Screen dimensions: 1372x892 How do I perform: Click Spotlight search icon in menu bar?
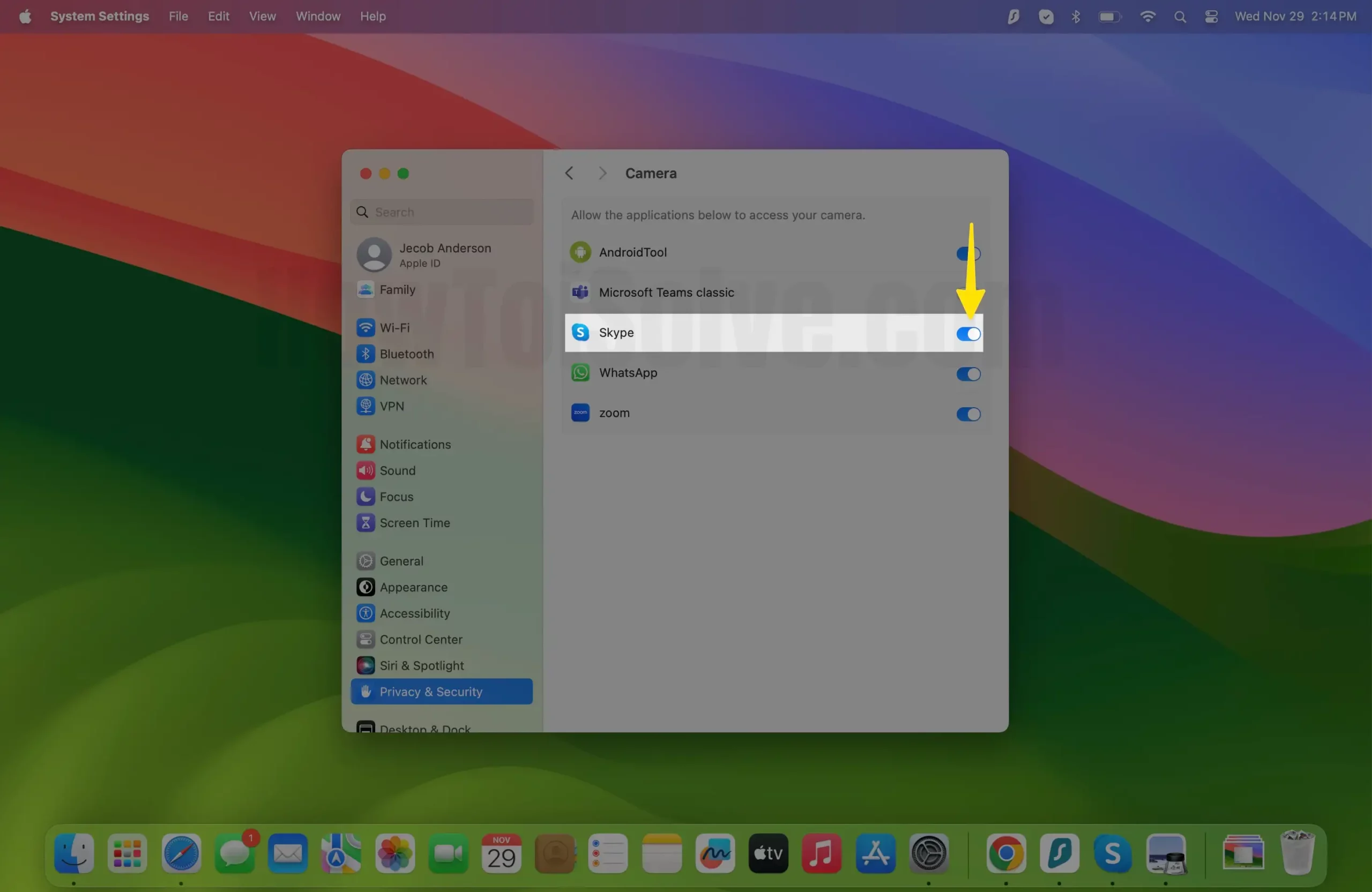[1180, 17]
